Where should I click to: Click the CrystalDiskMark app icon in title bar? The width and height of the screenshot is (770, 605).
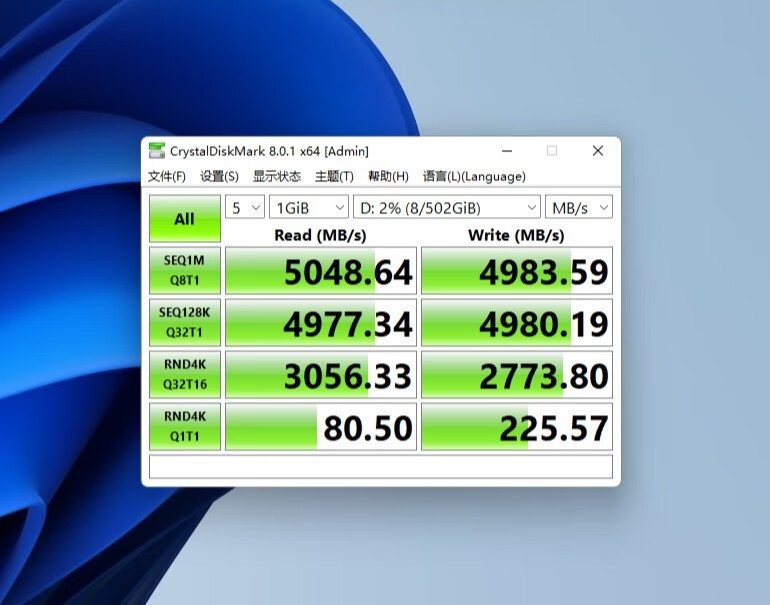coord(157,151)
